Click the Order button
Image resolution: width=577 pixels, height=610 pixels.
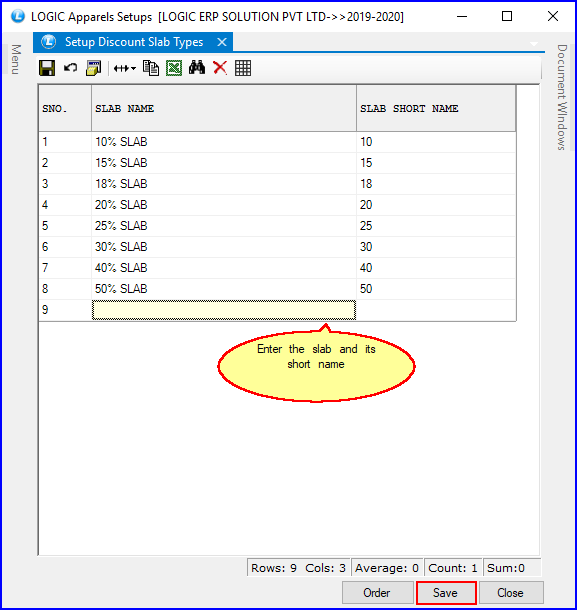pos(377,593)
